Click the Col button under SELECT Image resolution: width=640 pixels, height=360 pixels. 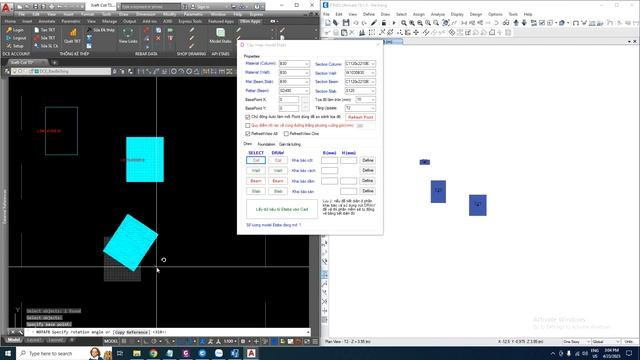256,160
